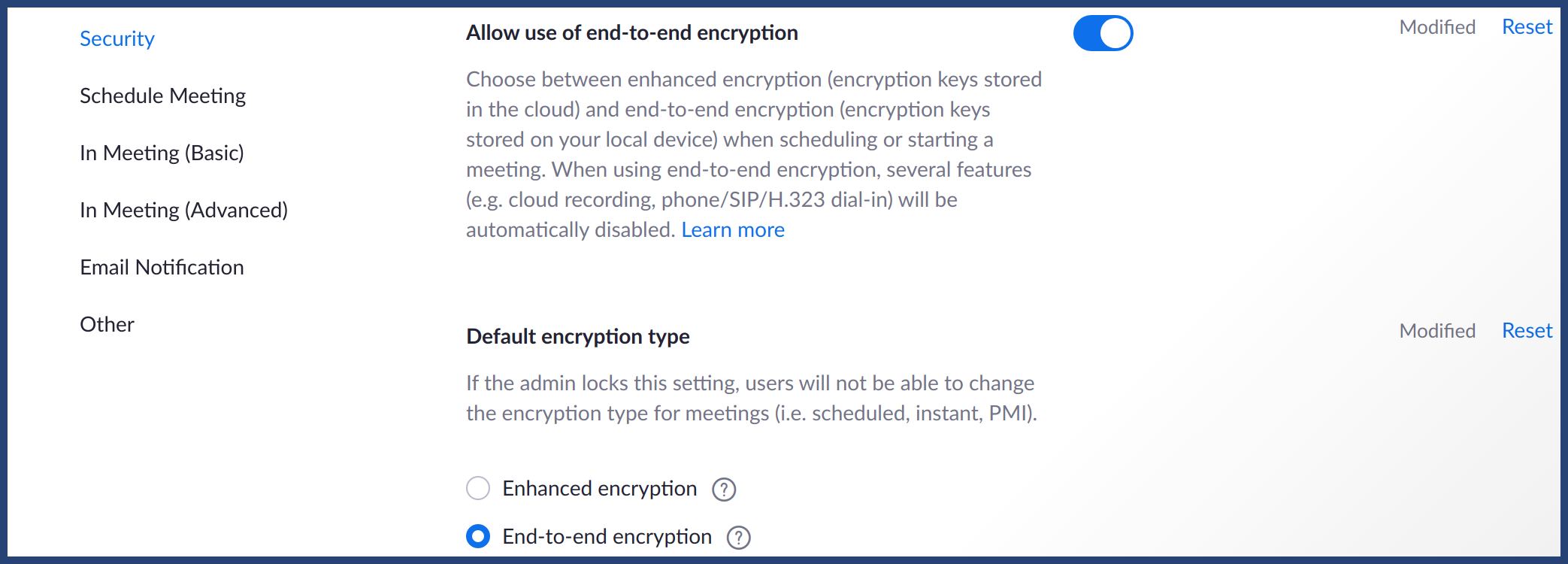Toggle off Allow use of end-to-end encryption

[1103, 33]
